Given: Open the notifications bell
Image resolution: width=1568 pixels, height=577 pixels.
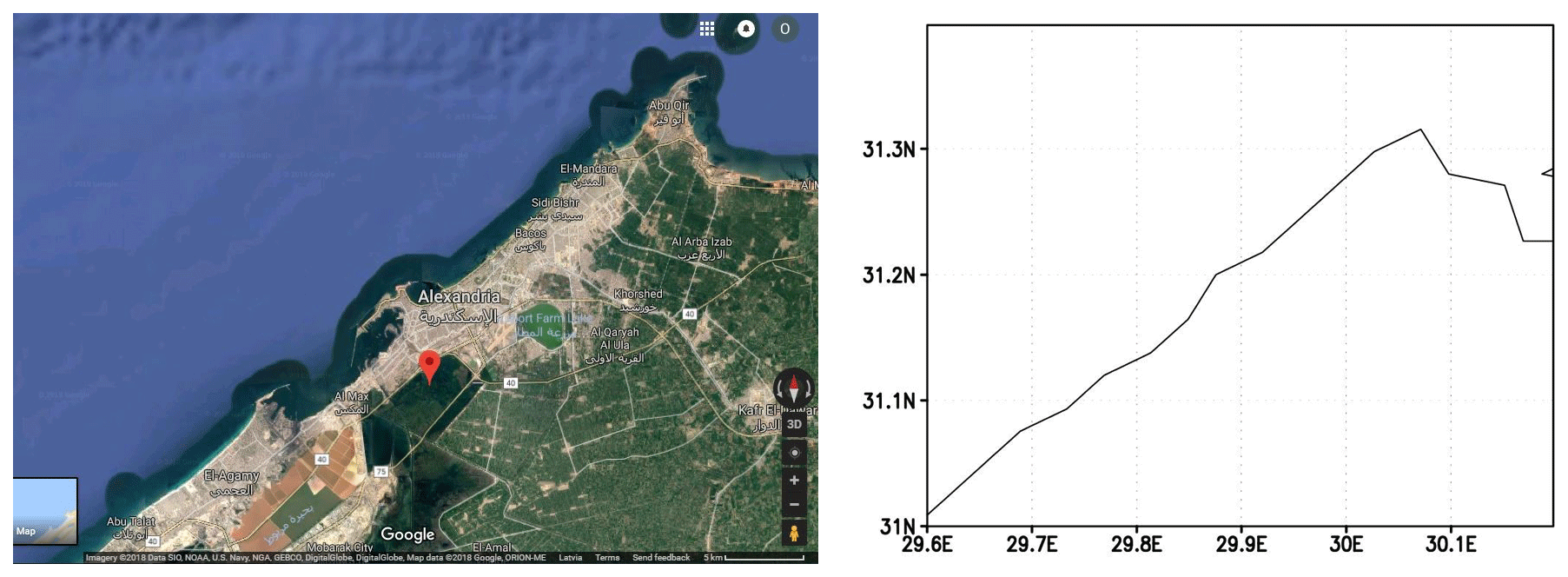Looking at the screenshot, I should click(745, 29).
